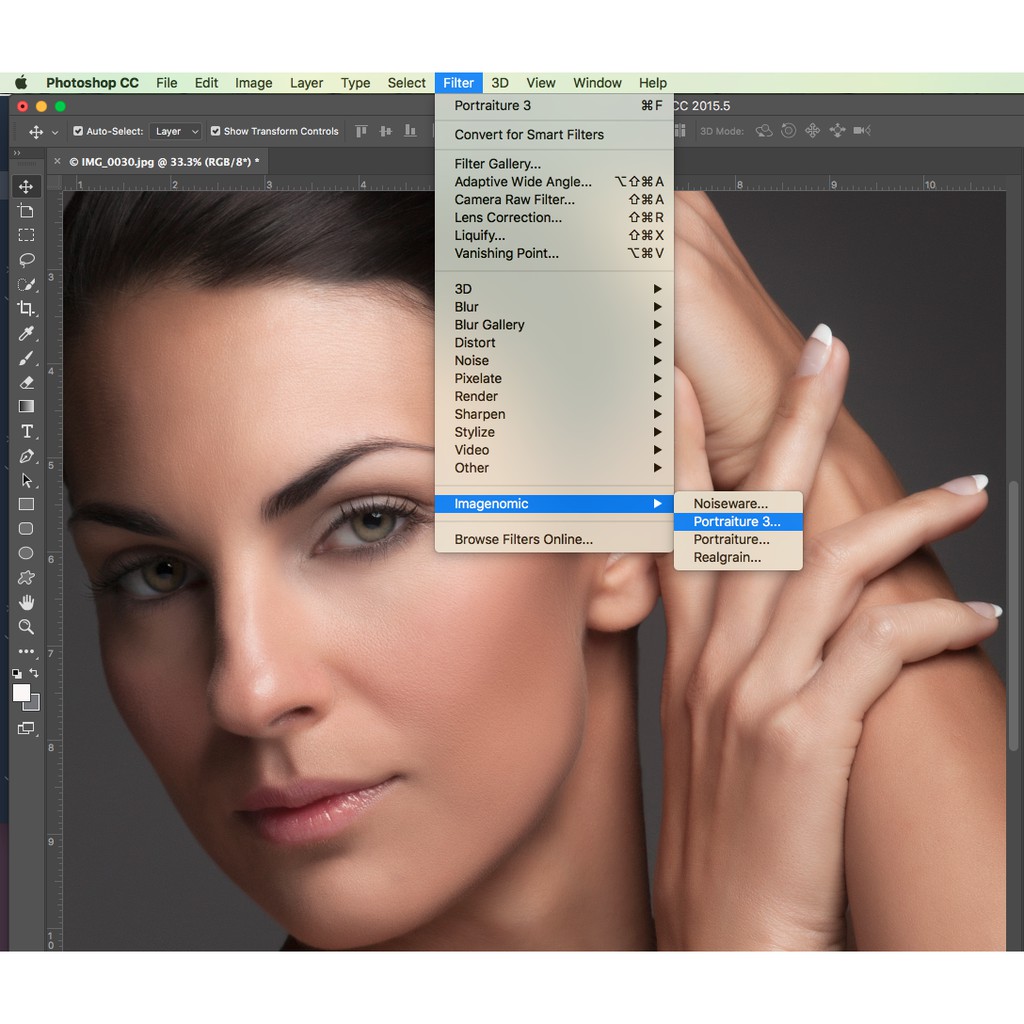Select the Horizontal Type tool
Viewport: 1024px width, 1024px height.
tap(27, 431)
